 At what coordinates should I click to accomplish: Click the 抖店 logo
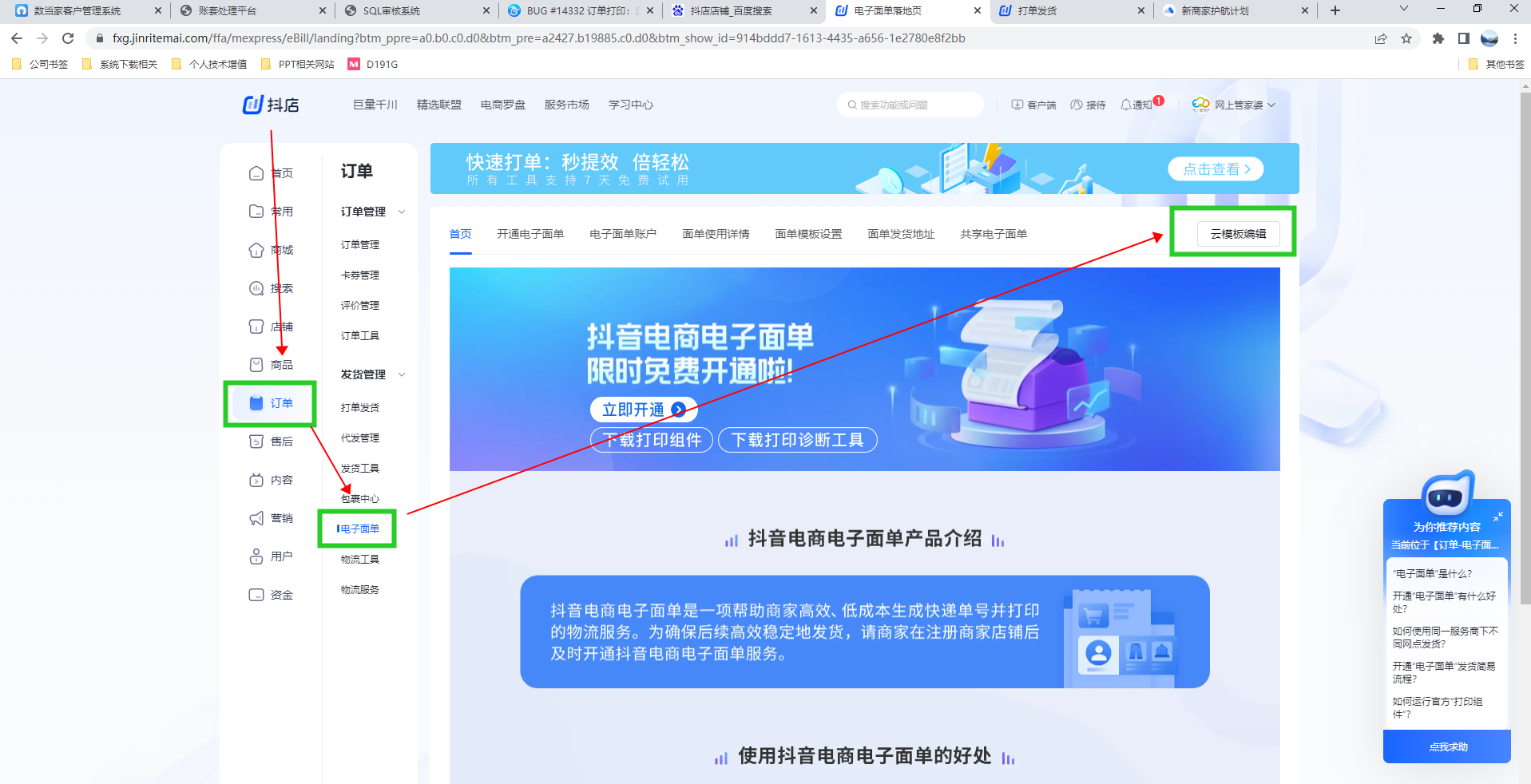click(271, 105)
